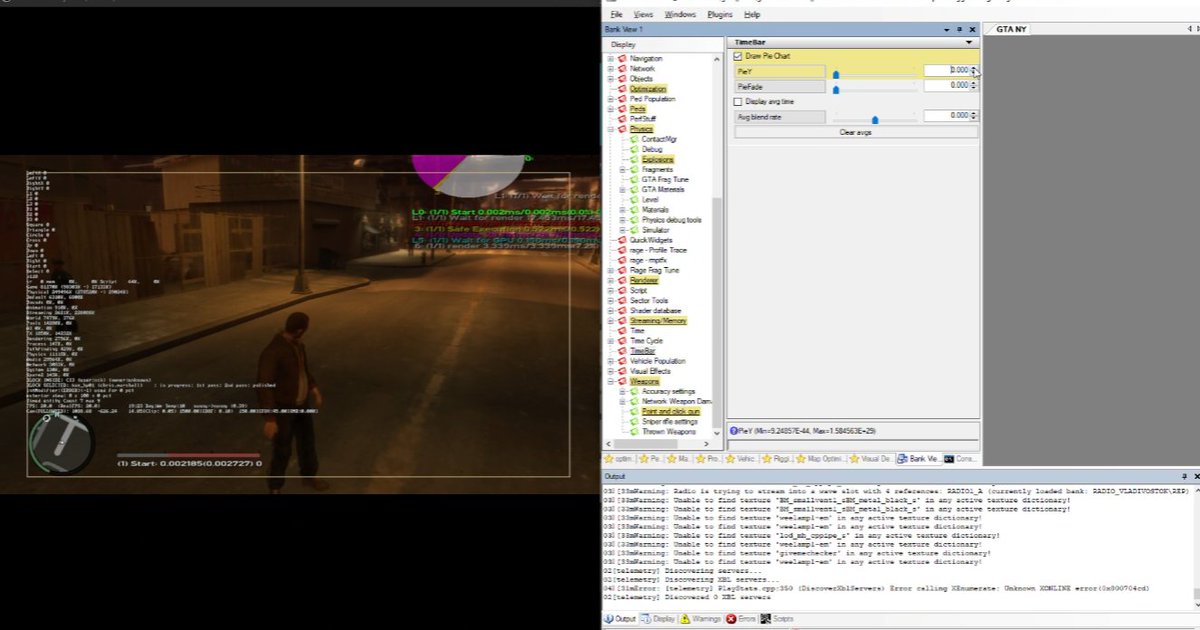Click the Clear avgs button
The width and height of the screenshot is (1200, 630).
855,132
